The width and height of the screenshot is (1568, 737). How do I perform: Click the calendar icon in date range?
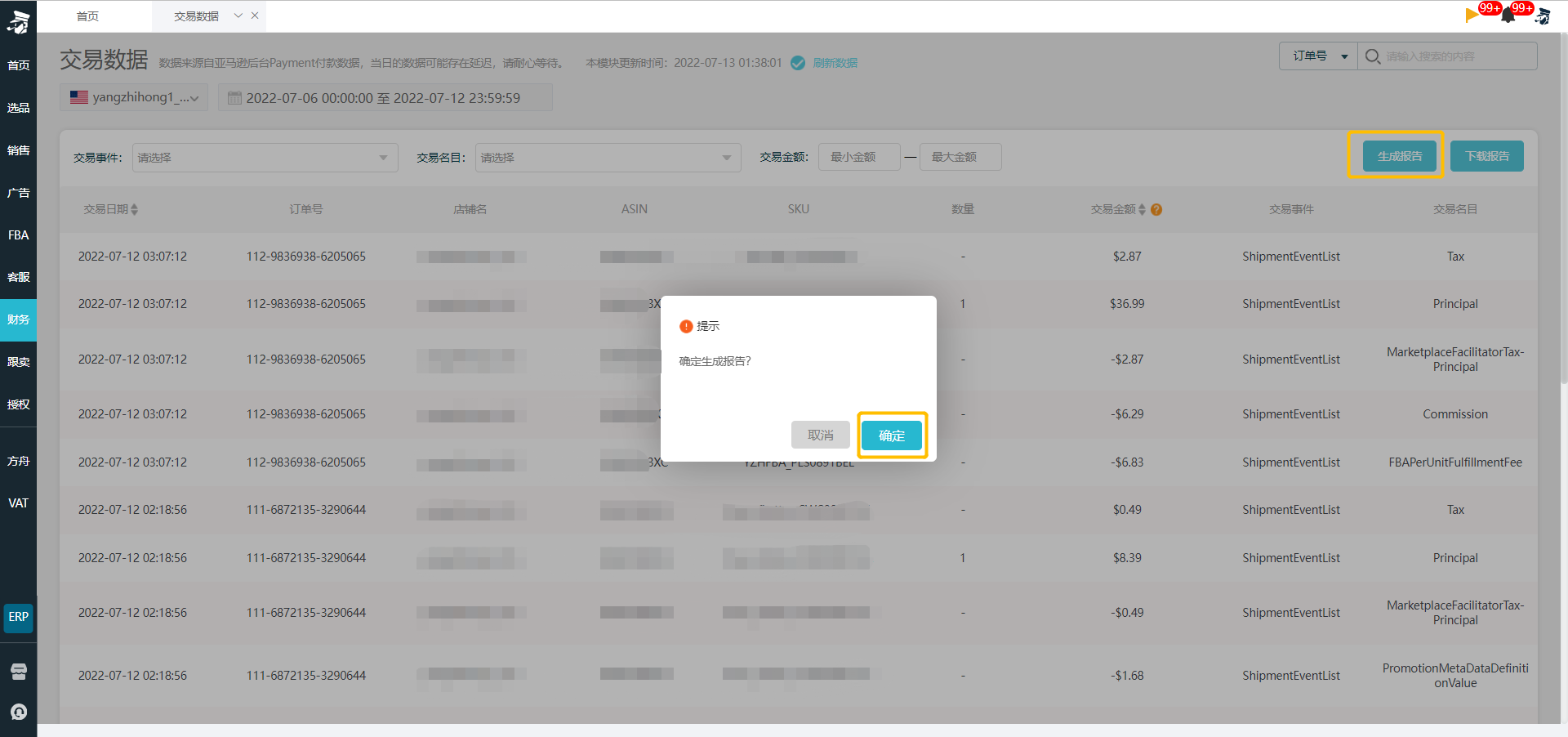pyautogui.click(x=234, y=98)
